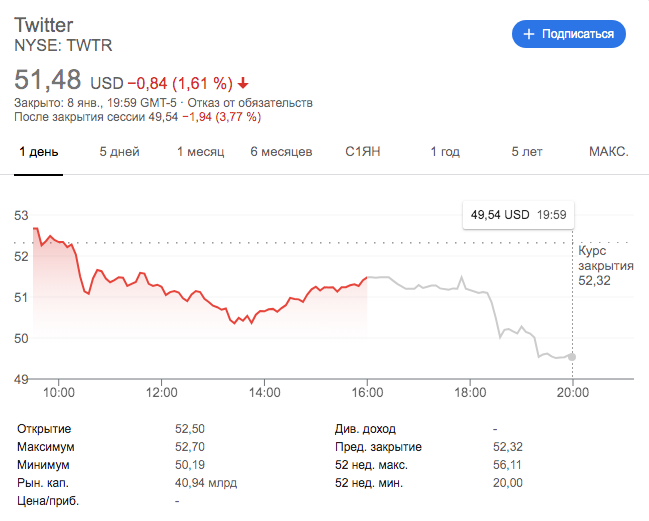The width and height of the screenshot is (649, 521).
Task: Click the Курс закрытия 52,32 label
Action: pos(606,266)
